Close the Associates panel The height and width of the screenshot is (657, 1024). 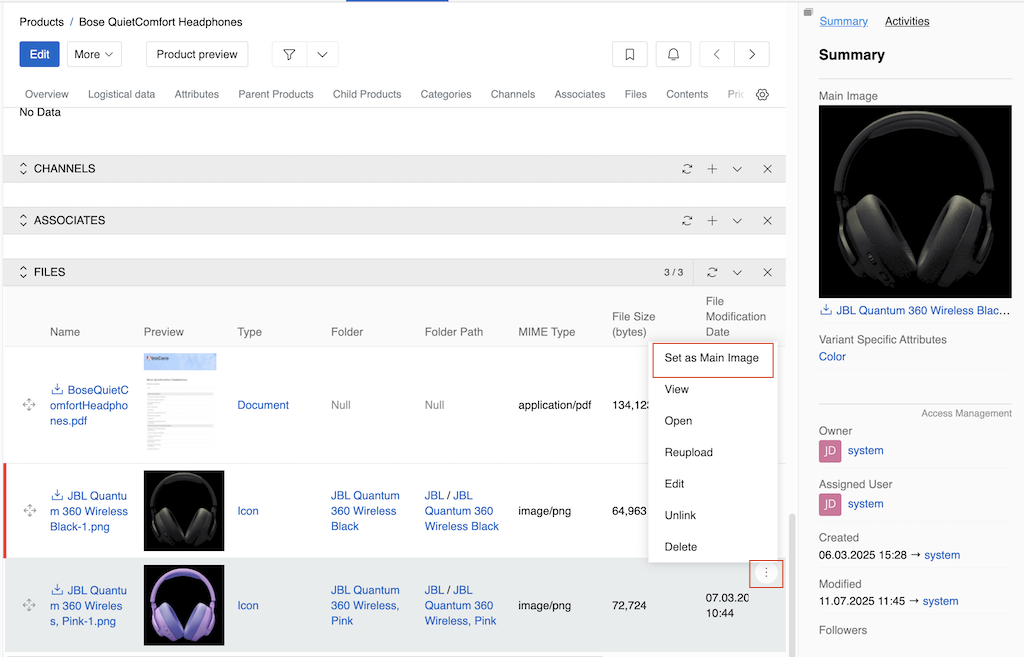767,221
